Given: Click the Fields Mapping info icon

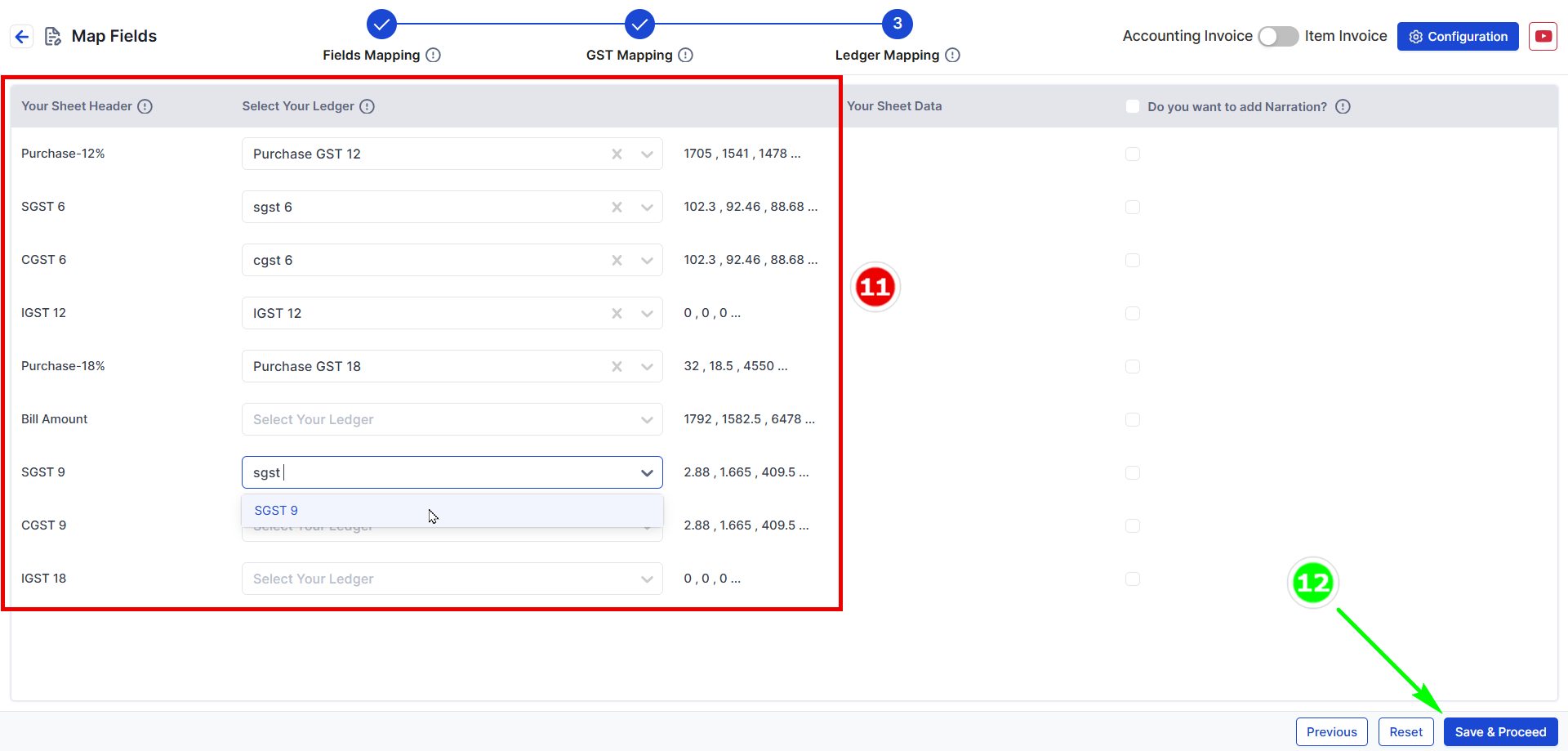Looking at the screenshot, I should (x=434, y=55).
